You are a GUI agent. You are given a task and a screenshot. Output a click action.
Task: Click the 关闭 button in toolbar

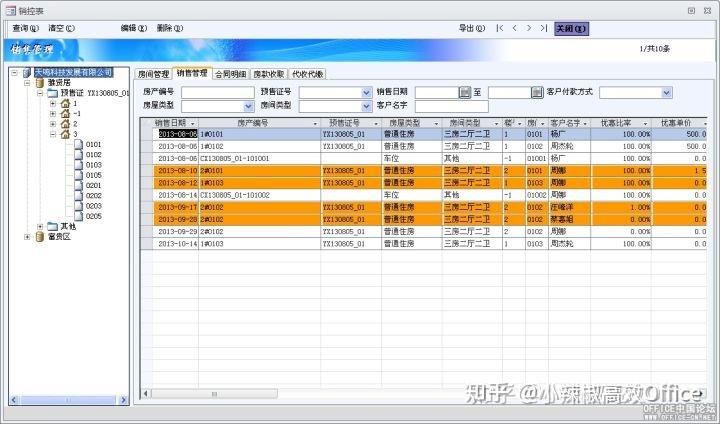571,28
